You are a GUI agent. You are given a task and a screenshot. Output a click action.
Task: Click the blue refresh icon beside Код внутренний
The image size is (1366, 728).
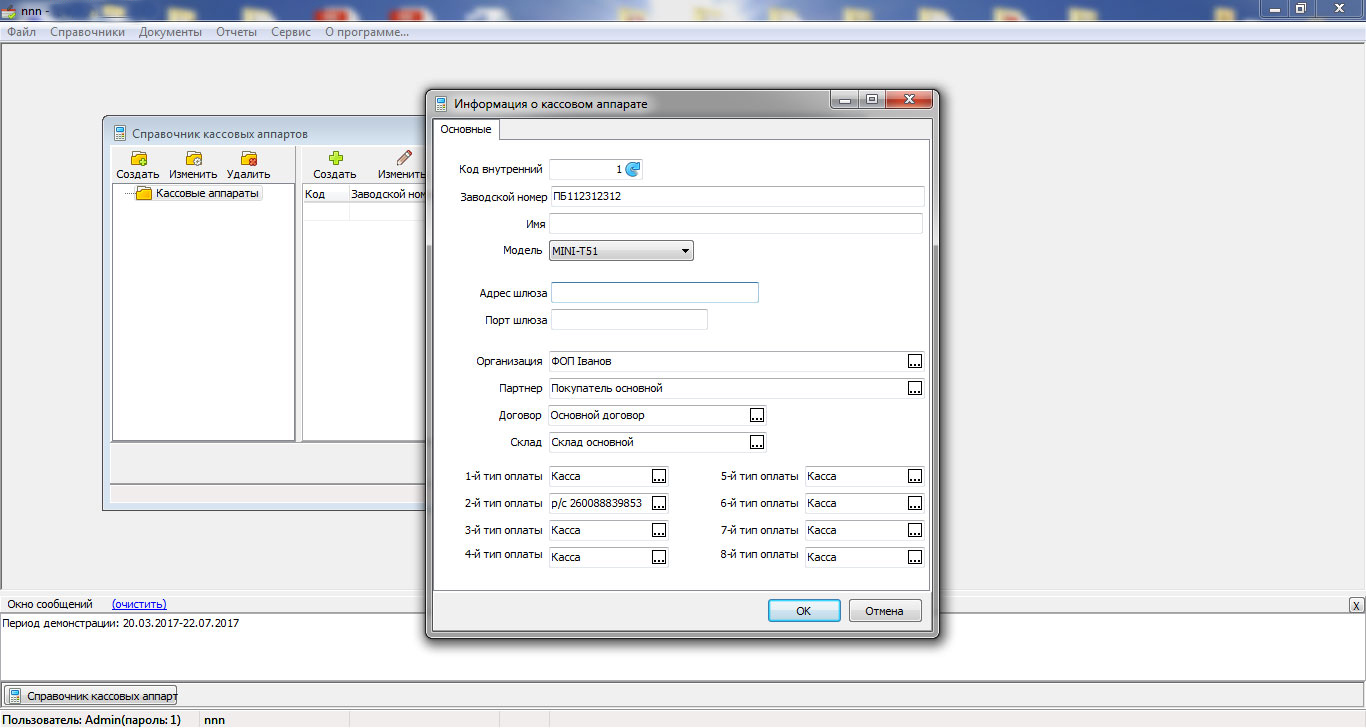point(632,169)
